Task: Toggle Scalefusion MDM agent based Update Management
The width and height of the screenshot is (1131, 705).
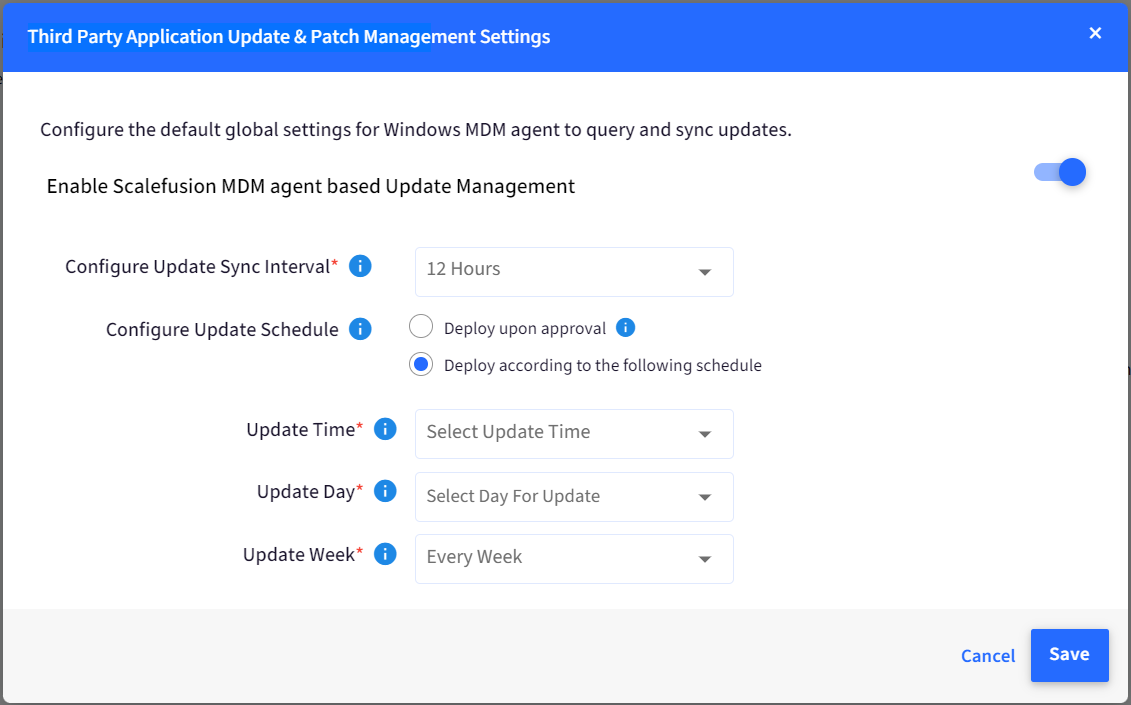Action: coord(1060,172)
